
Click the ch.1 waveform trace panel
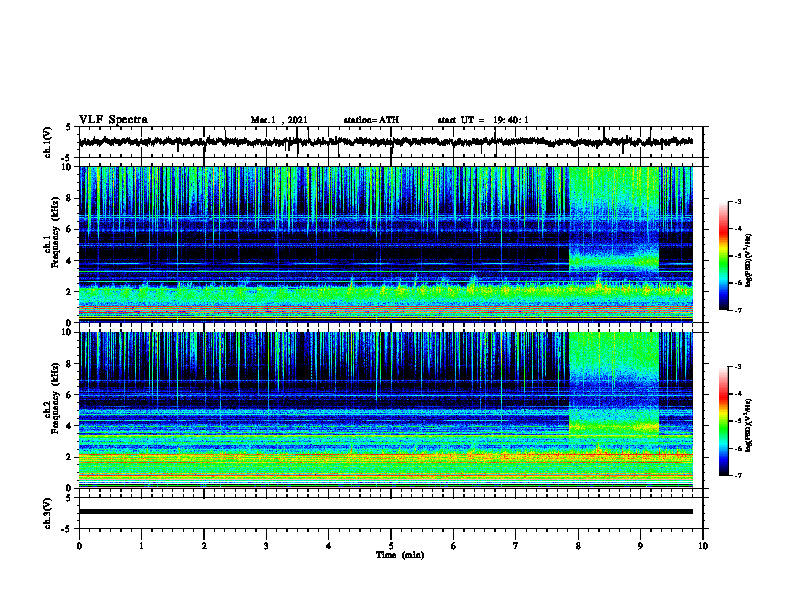point(391,142)
